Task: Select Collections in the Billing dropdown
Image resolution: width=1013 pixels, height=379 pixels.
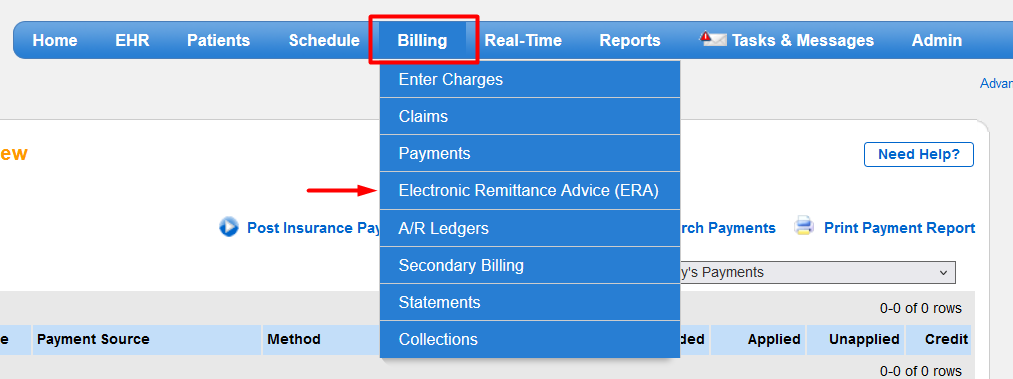Action: coord(530,339)
